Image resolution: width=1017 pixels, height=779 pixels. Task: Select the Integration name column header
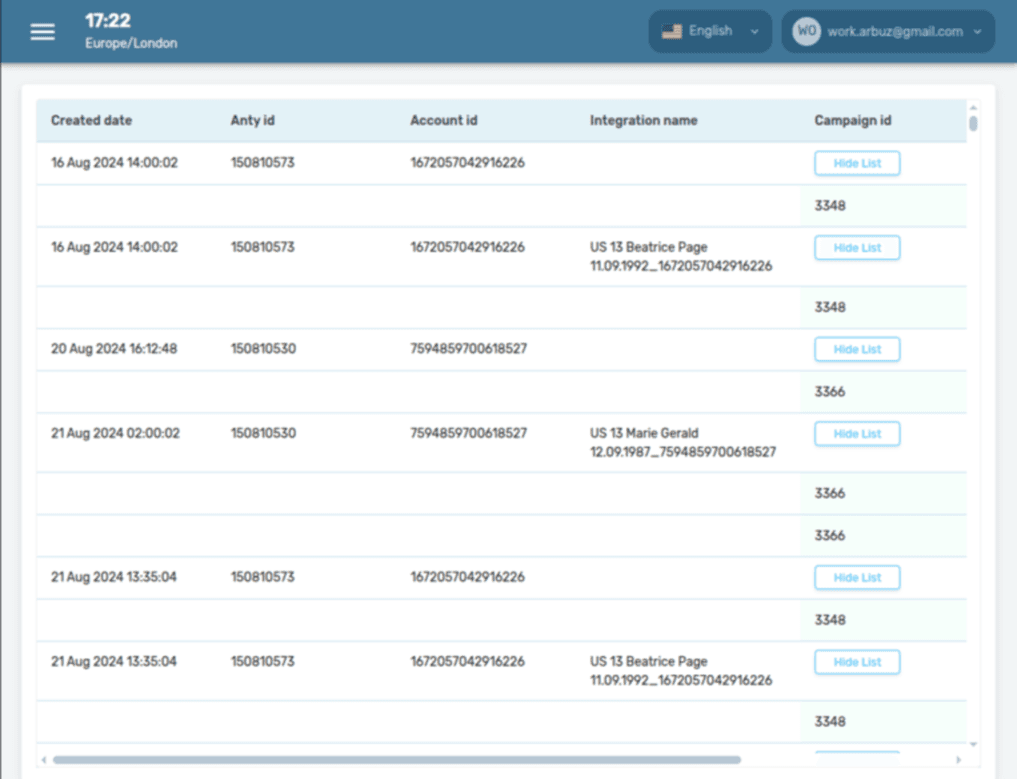coord(643,120)
